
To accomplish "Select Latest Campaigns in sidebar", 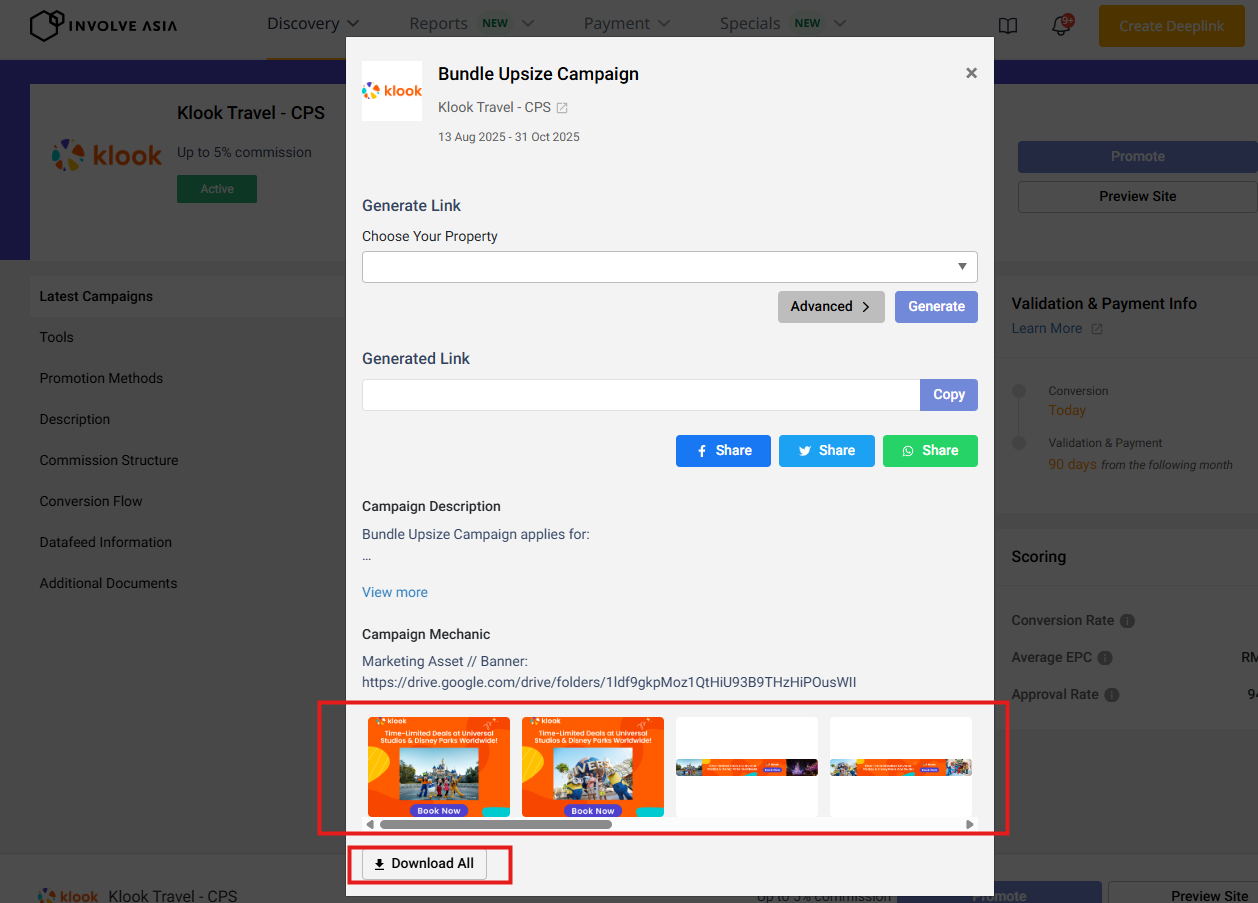I will pyautogui.click(x=96, y=297).
